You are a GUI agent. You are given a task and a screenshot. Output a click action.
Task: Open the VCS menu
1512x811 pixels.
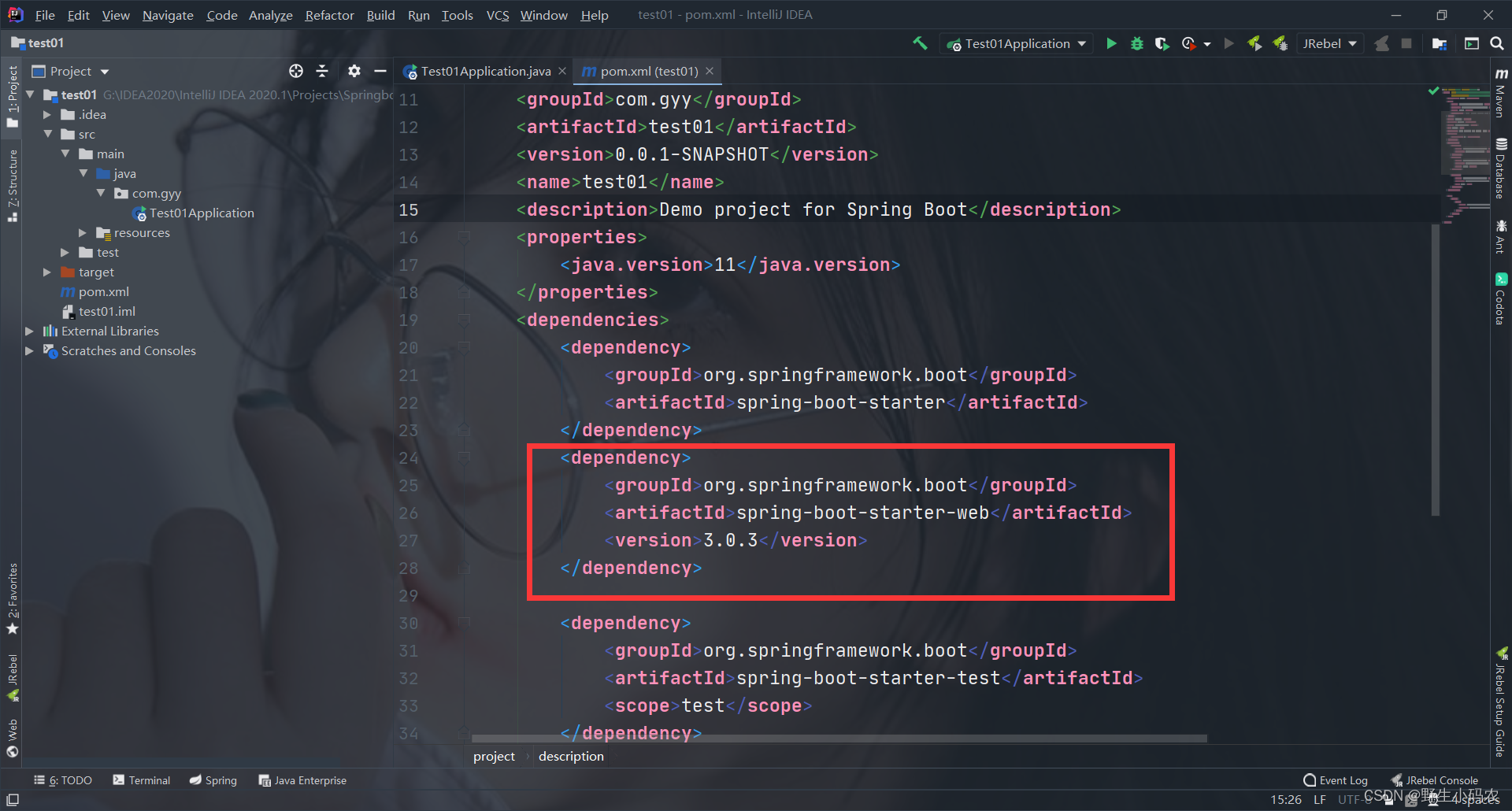coord(498,15)
